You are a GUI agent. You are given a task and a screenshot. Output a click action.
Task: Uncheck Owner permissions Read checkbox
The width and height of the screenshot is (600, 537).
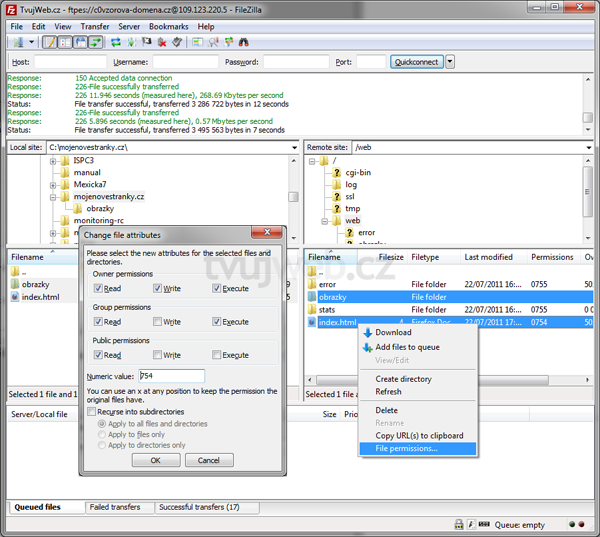click(98, 288)
